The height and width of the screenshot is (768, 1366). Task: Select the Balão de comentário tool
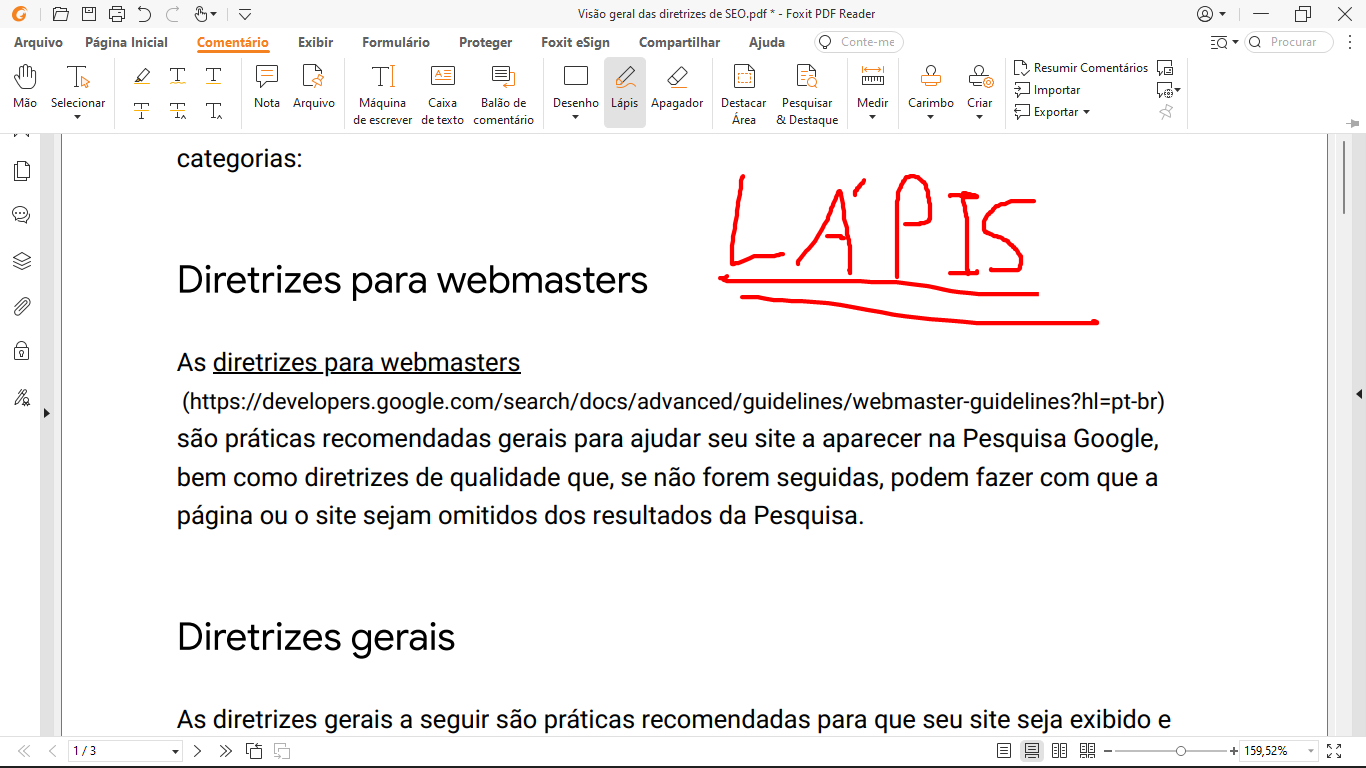coord(503,95)
